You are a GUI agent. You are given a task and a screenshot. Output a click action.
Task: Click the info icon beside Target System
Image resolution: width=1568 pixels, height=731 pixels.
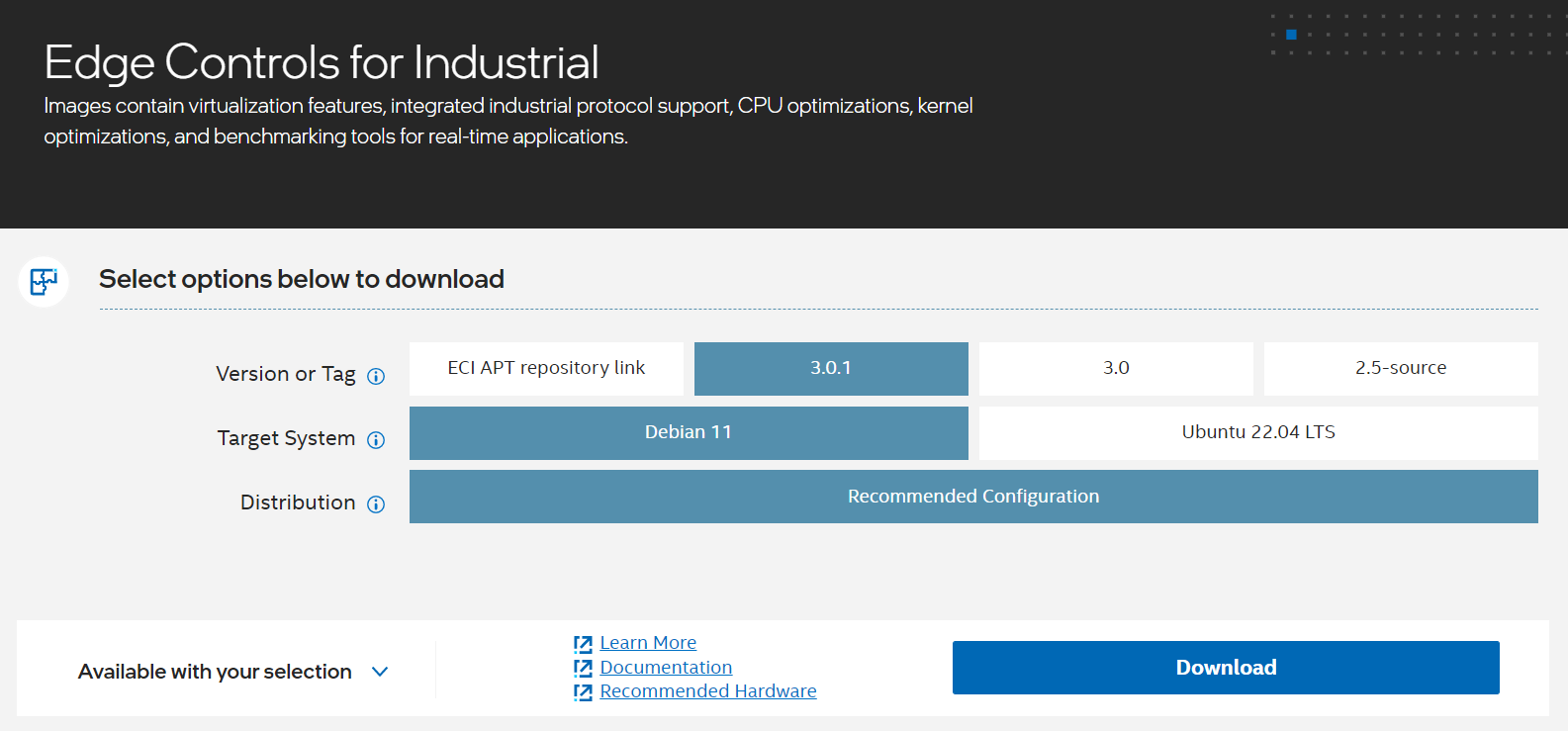[376, 440]
